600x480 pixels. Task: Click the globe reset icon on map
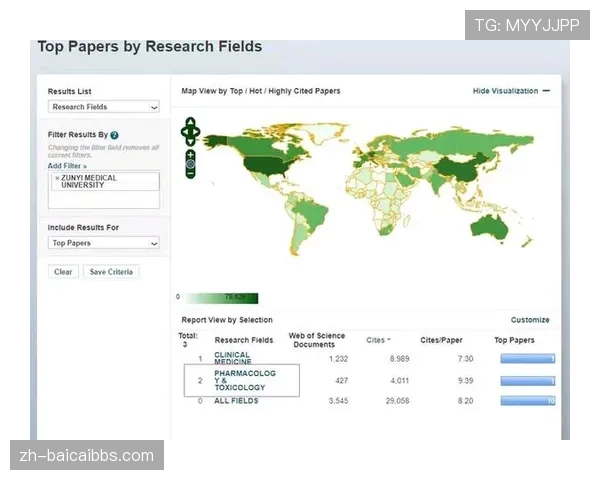click(x=190, y=164)
